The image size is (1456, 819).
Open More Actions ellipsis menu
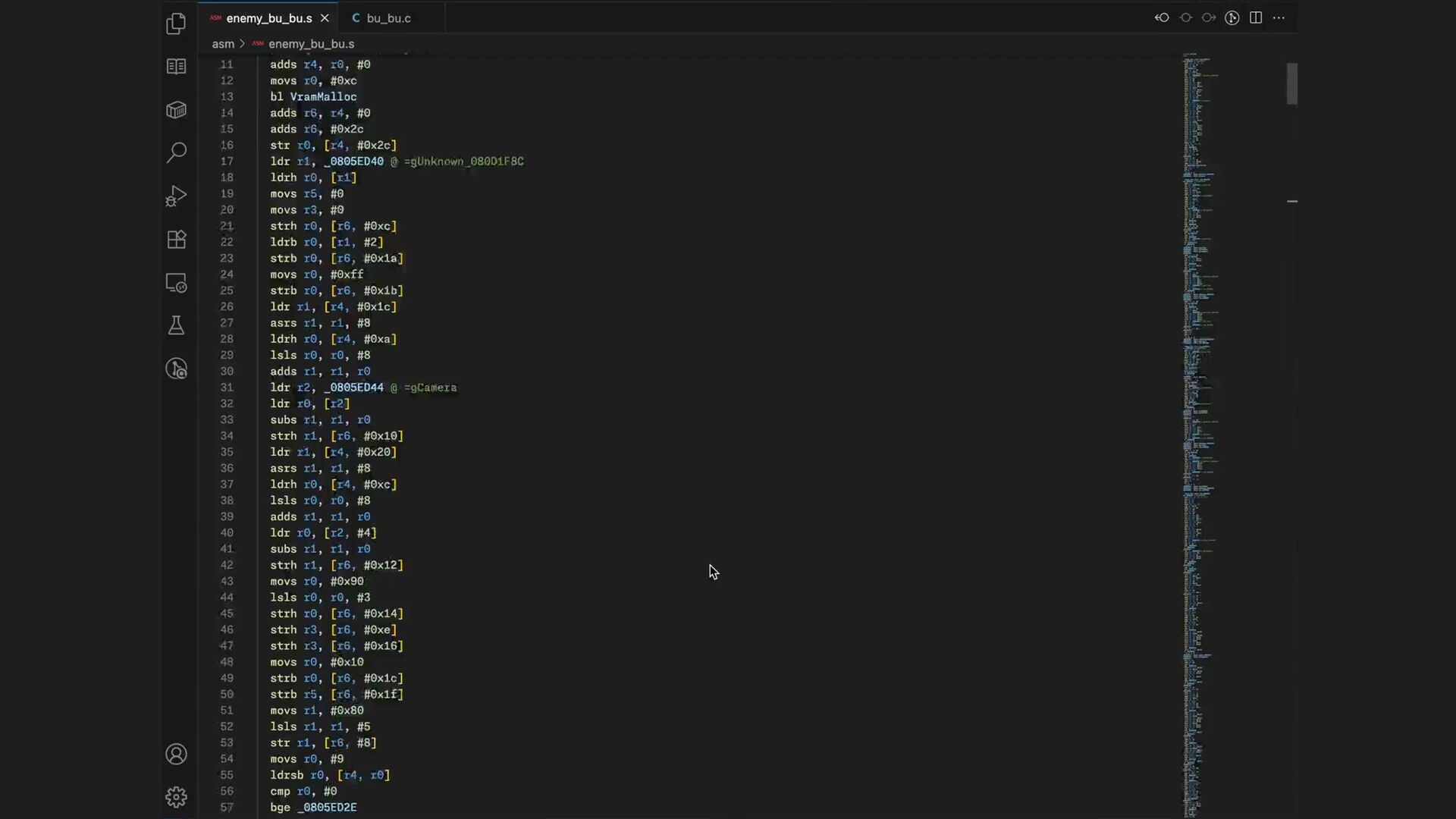[x=1279, y=17]
